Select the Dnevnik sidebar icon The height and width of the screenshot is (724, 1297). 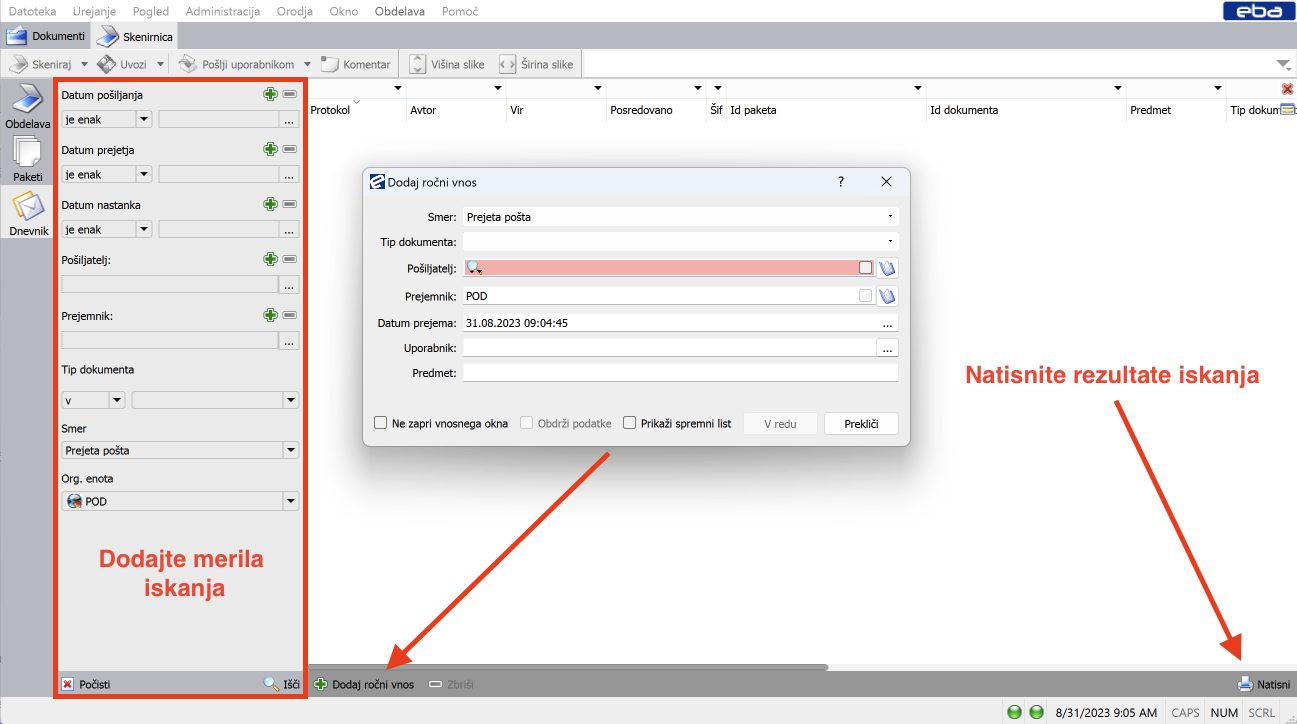(28, 208)
